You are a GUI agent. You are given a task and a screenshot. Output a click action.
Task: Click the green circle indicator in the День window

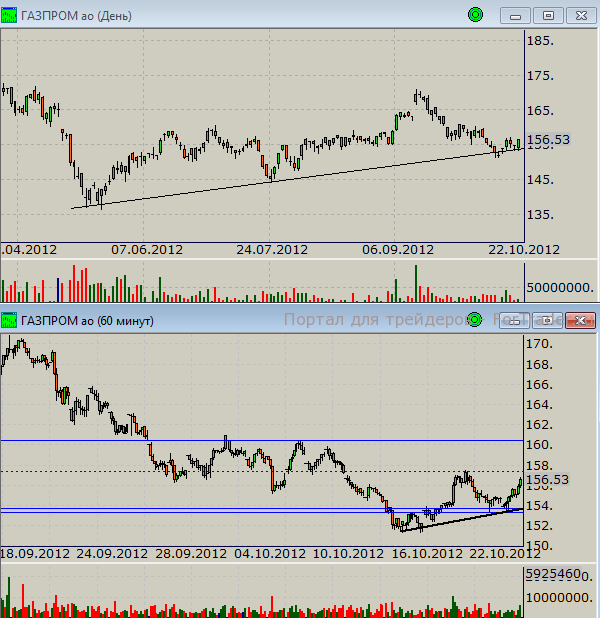coord(475,15)
